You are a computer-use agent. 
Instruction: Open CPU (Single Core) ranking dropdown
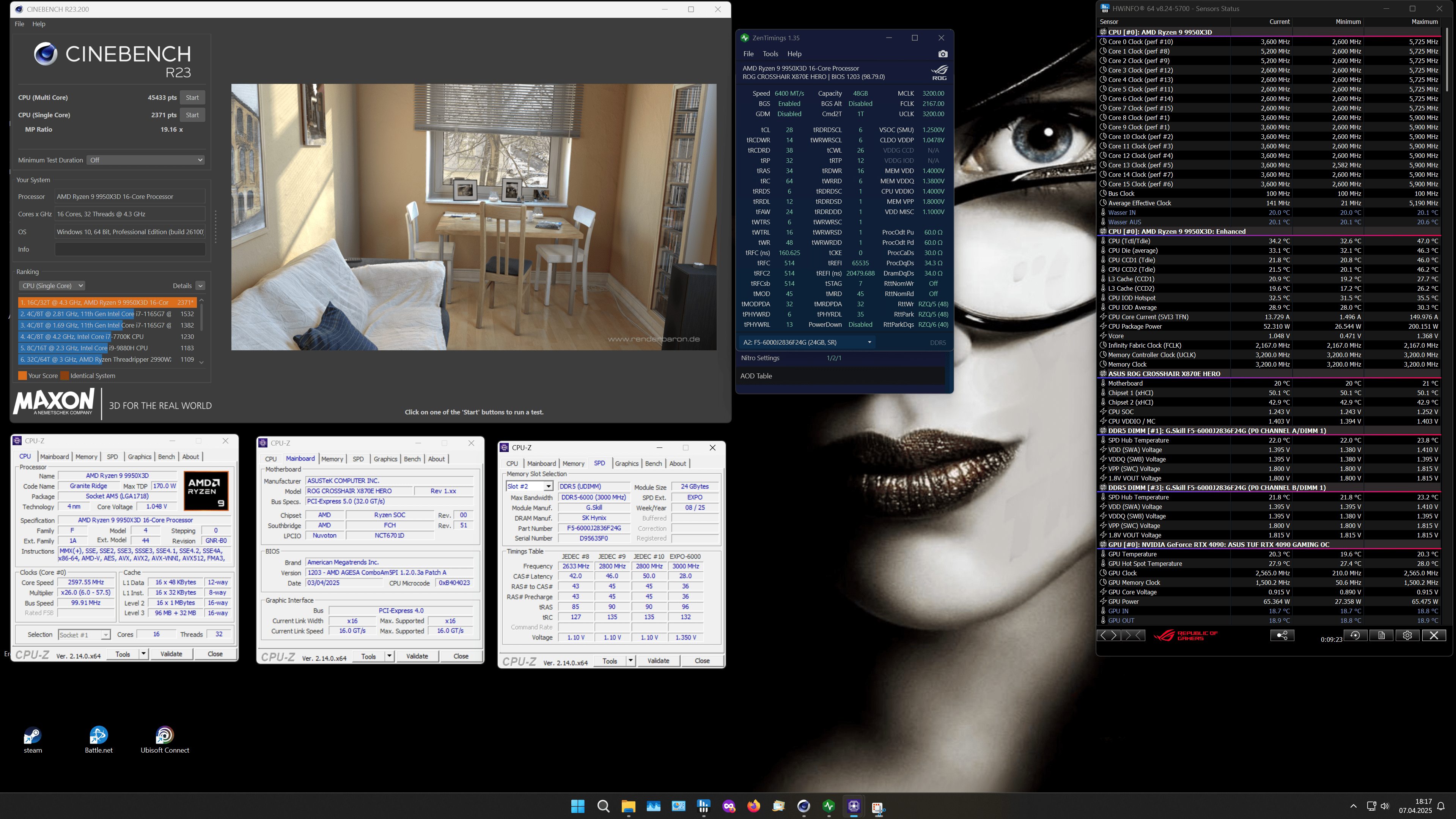pos(52,286)
